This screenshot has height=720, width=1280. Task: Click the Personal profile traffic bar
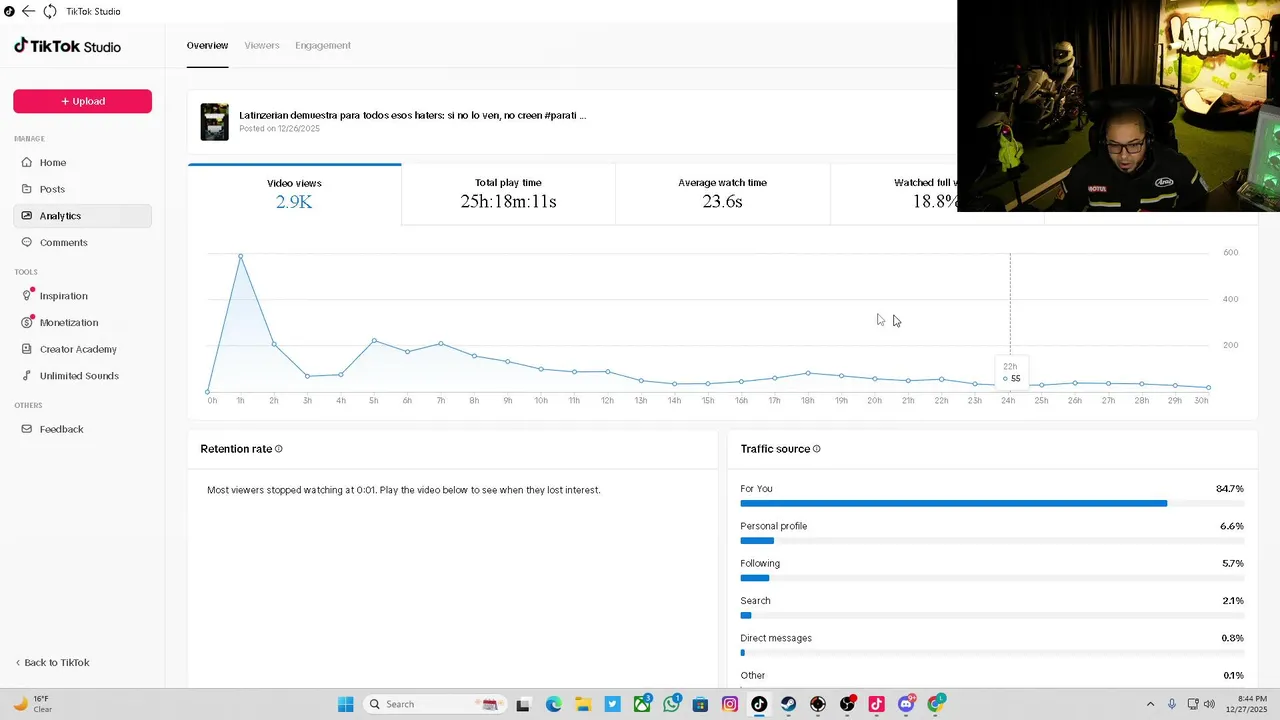point(992,540)
